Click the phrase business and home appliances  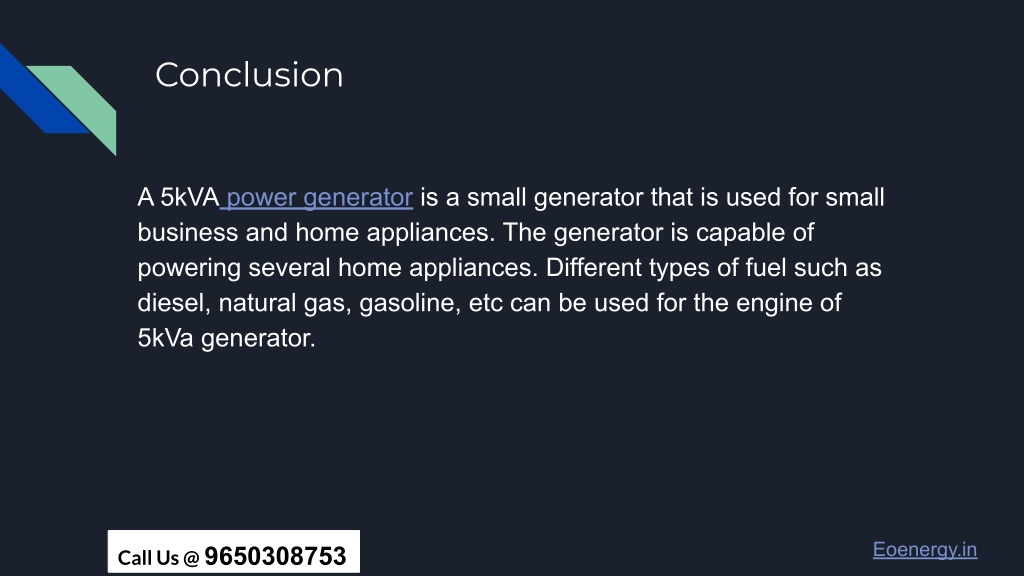point(316,233)
